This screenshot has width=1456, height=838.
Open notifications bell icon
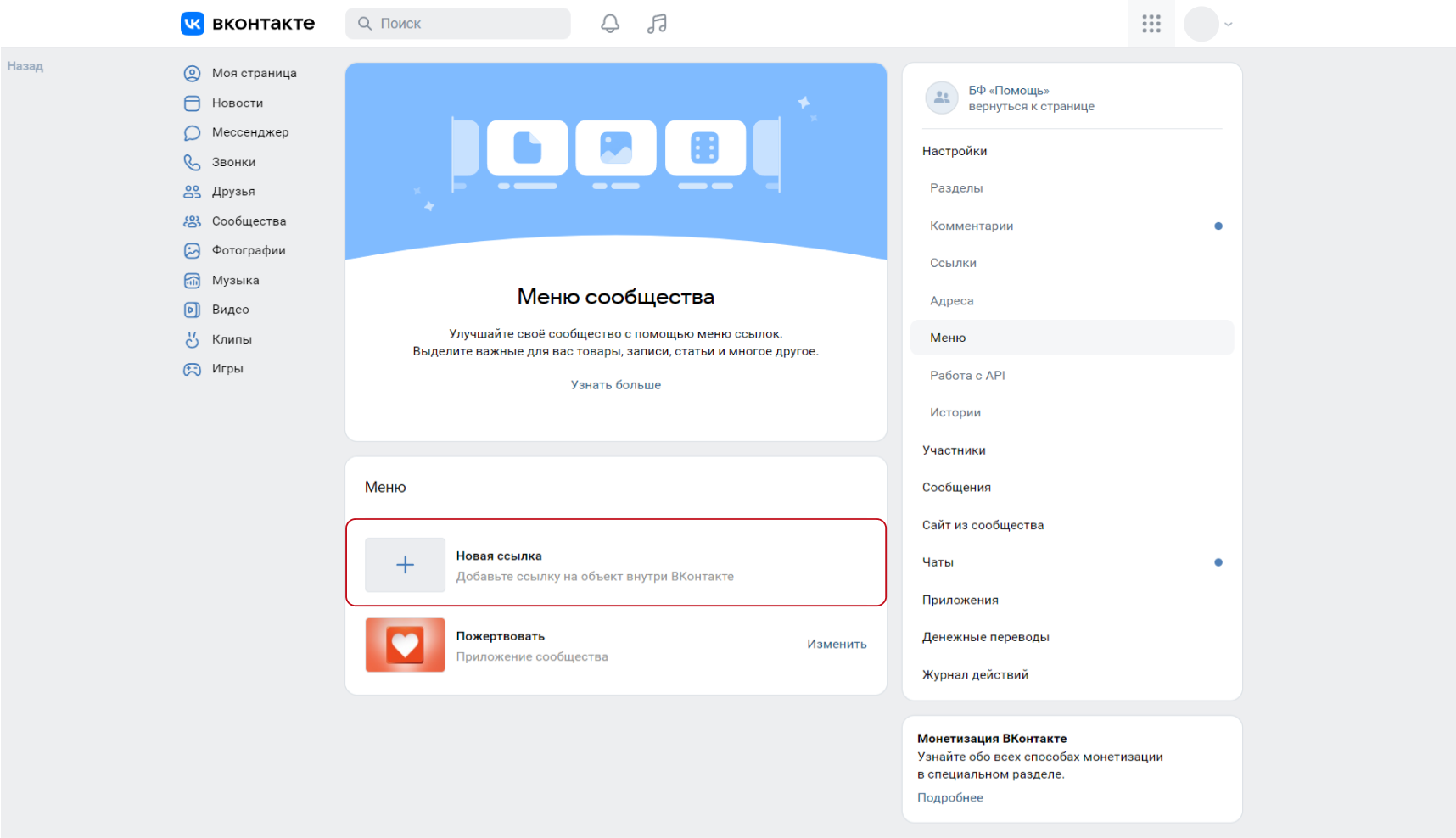tap(610, 24)
